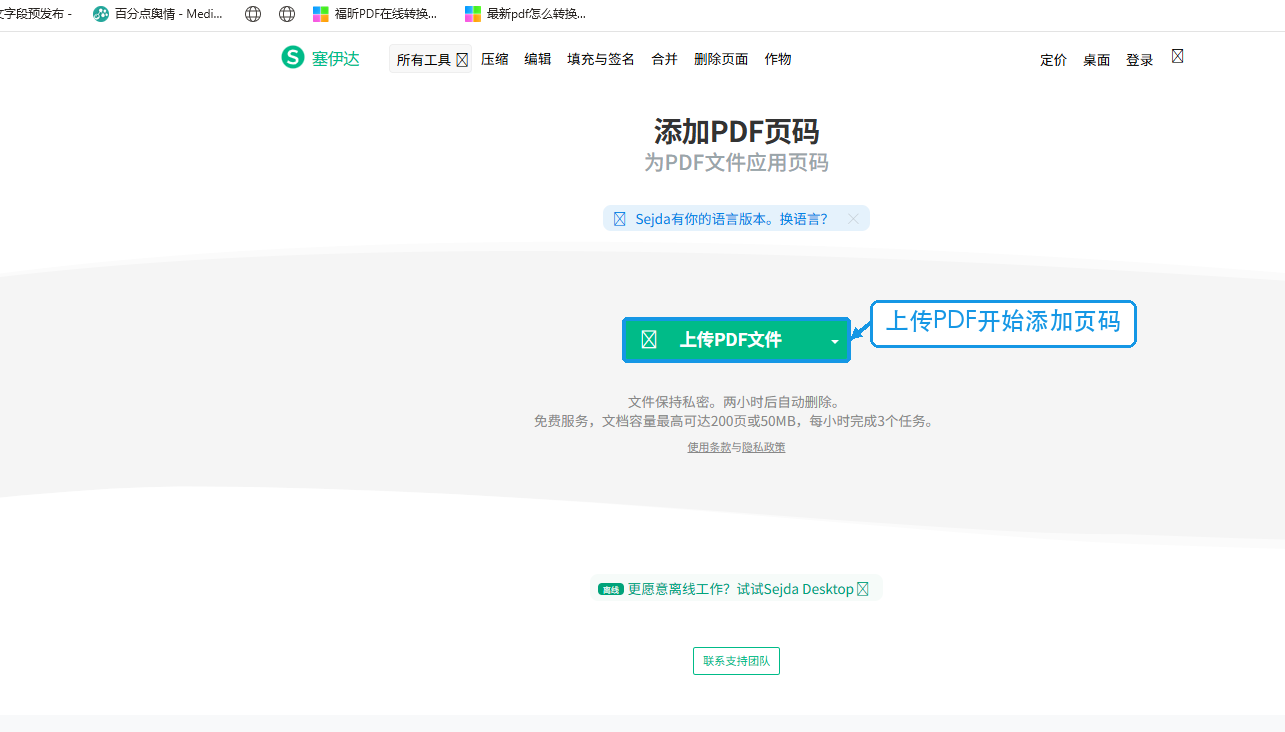The width and height of the screenshot is (1285, 732).
Task: Click the 最新pdf tab colorful favicon
Action: (x=473, y=14)
